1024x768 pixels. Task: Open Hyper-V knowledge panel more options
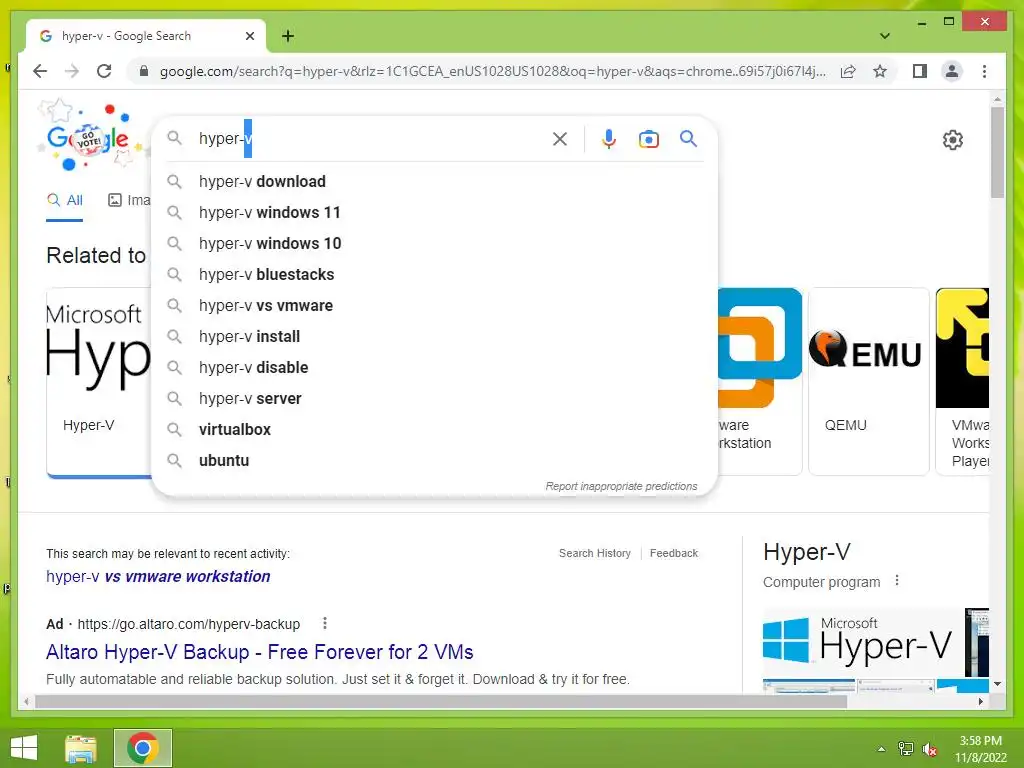click(x=897, y=580)
